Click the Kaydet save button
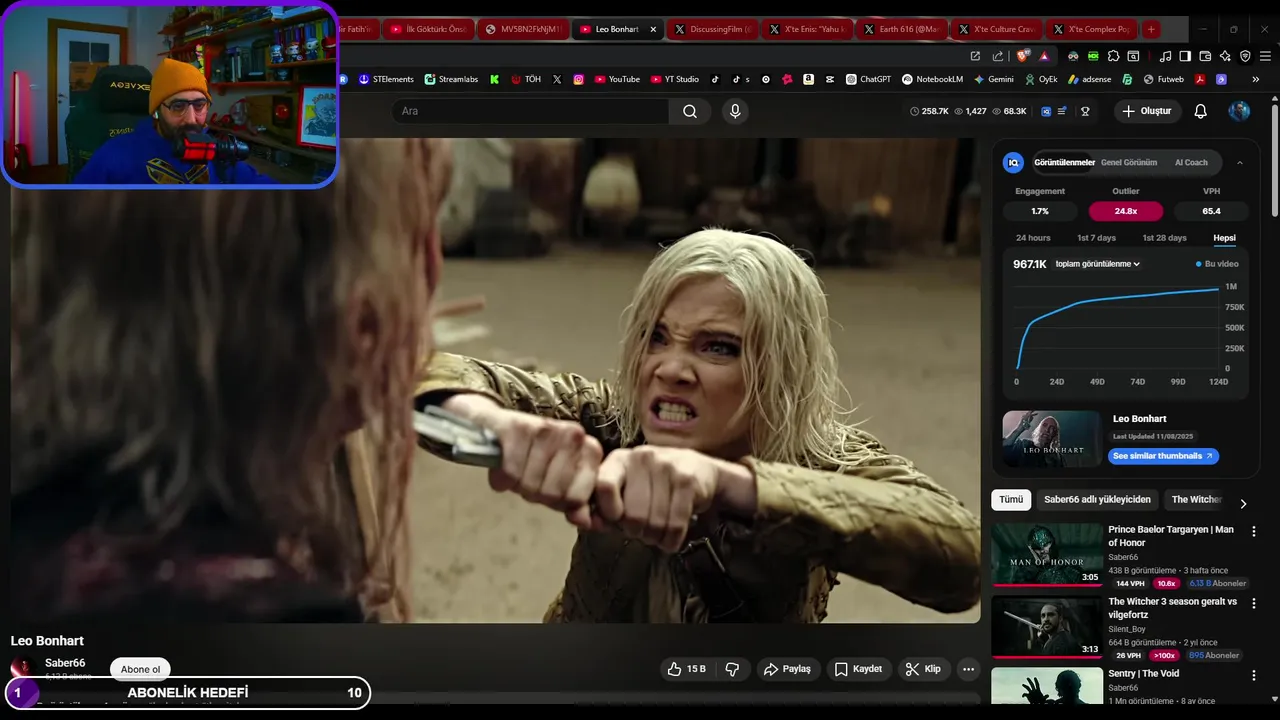This screenshot has height=720, width=1280. (x=858, y=669)
